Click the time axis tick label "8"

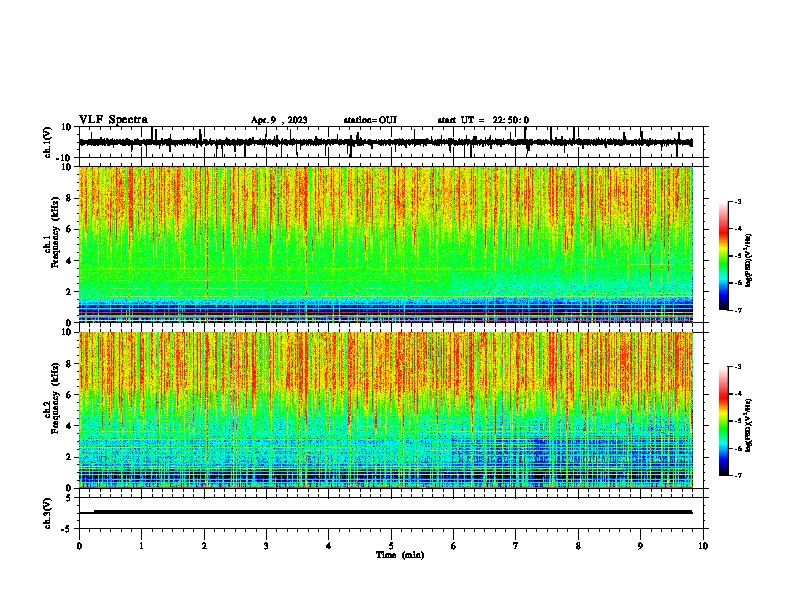pos(578,546)
